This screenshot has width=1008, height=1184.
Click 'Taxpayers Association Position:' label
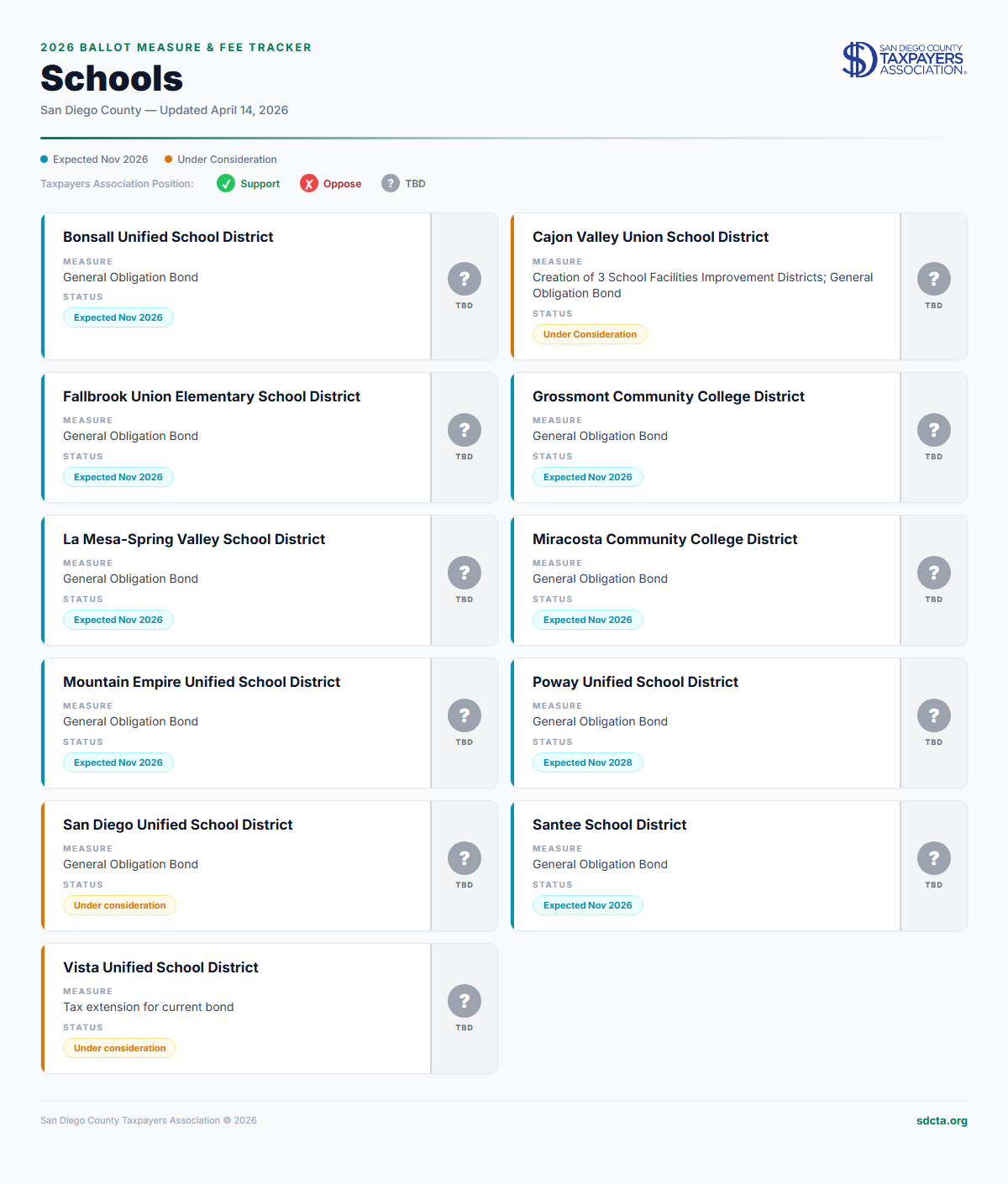[117, 184]
